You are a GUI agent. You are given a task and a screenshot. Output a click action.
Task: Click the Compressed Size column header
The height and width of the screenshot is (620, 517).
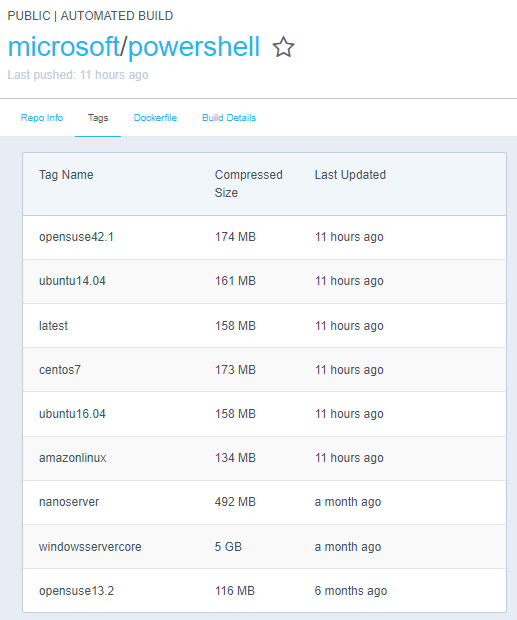248,183
